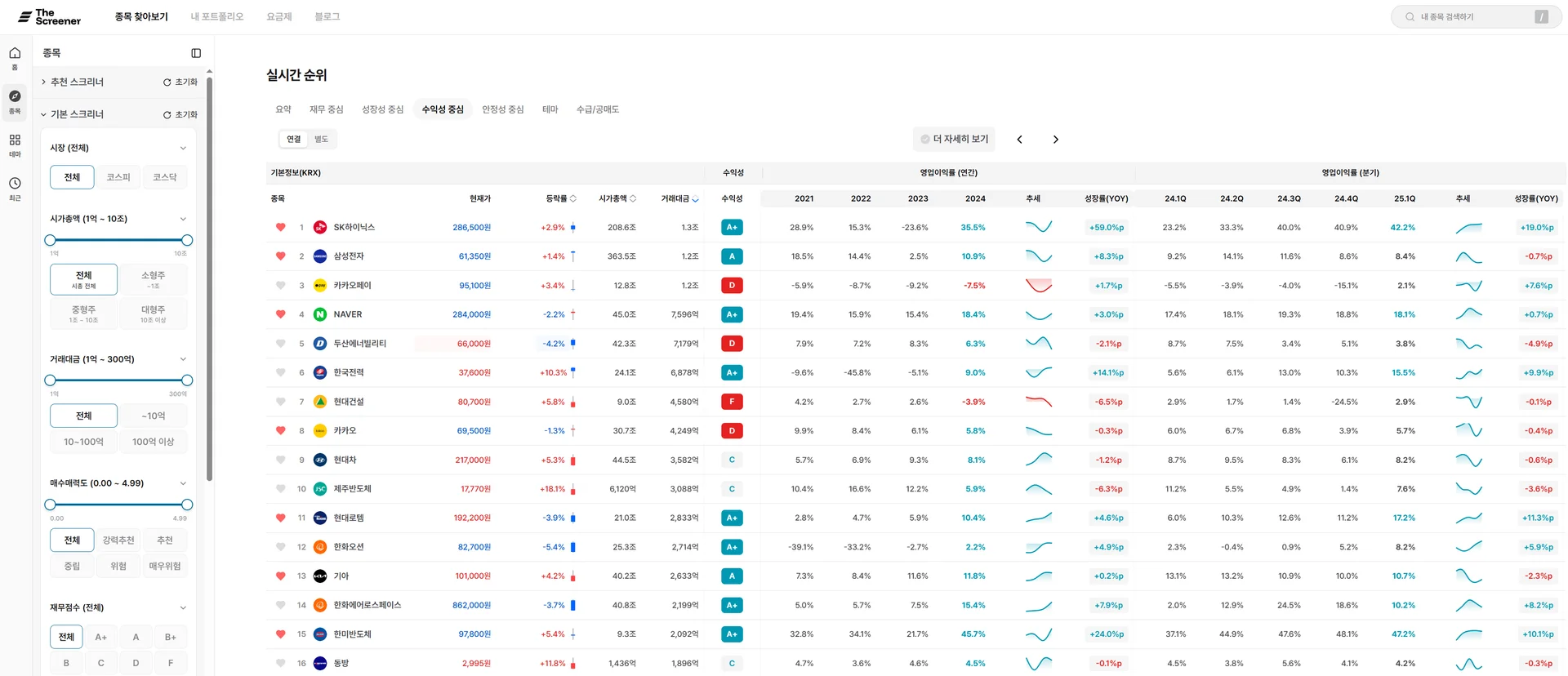
Task: Reset 기본 스크리너 with 초기화 icon
Action: (x=180, y=115)
